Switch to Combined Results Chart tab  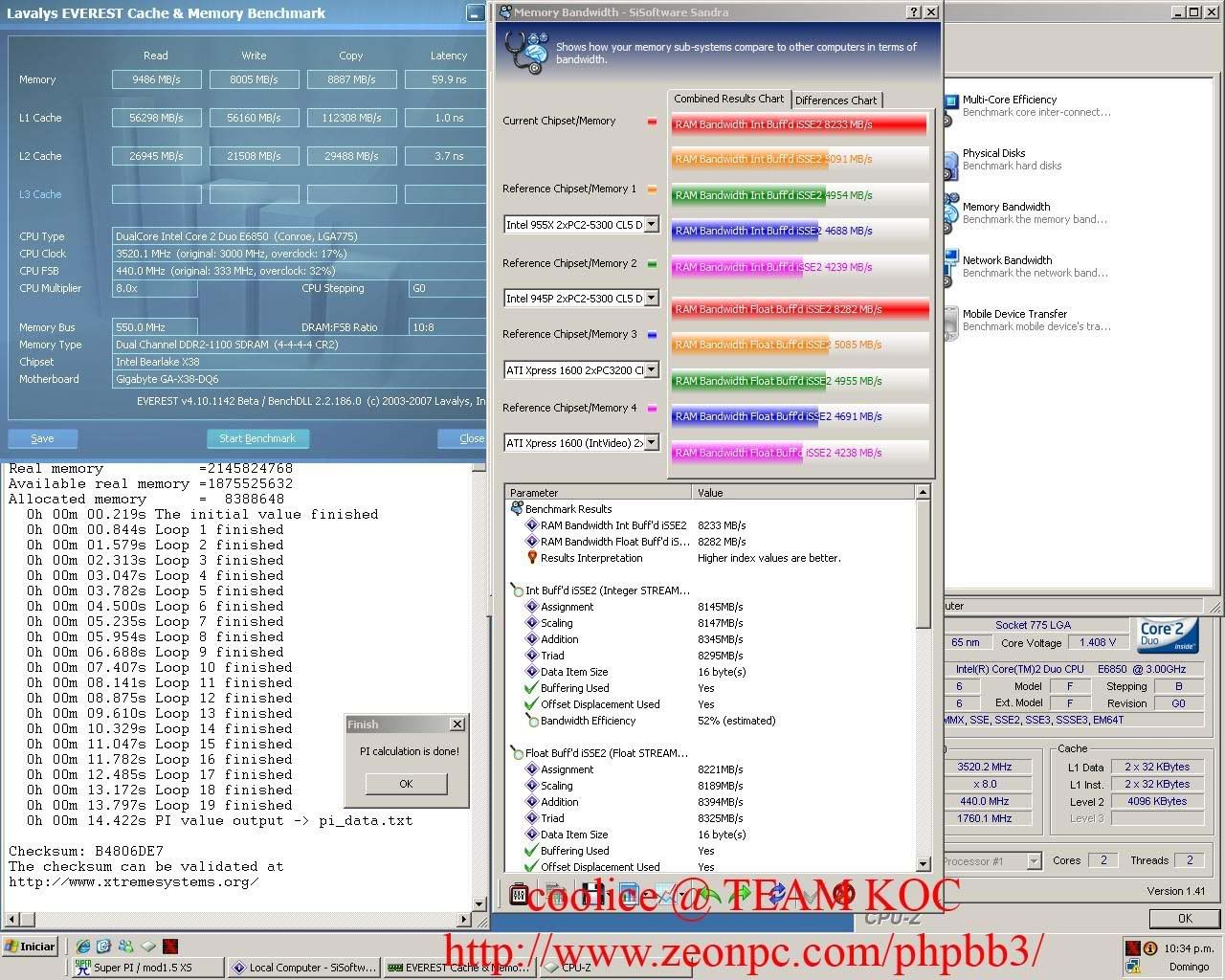(x=728, y=99)
